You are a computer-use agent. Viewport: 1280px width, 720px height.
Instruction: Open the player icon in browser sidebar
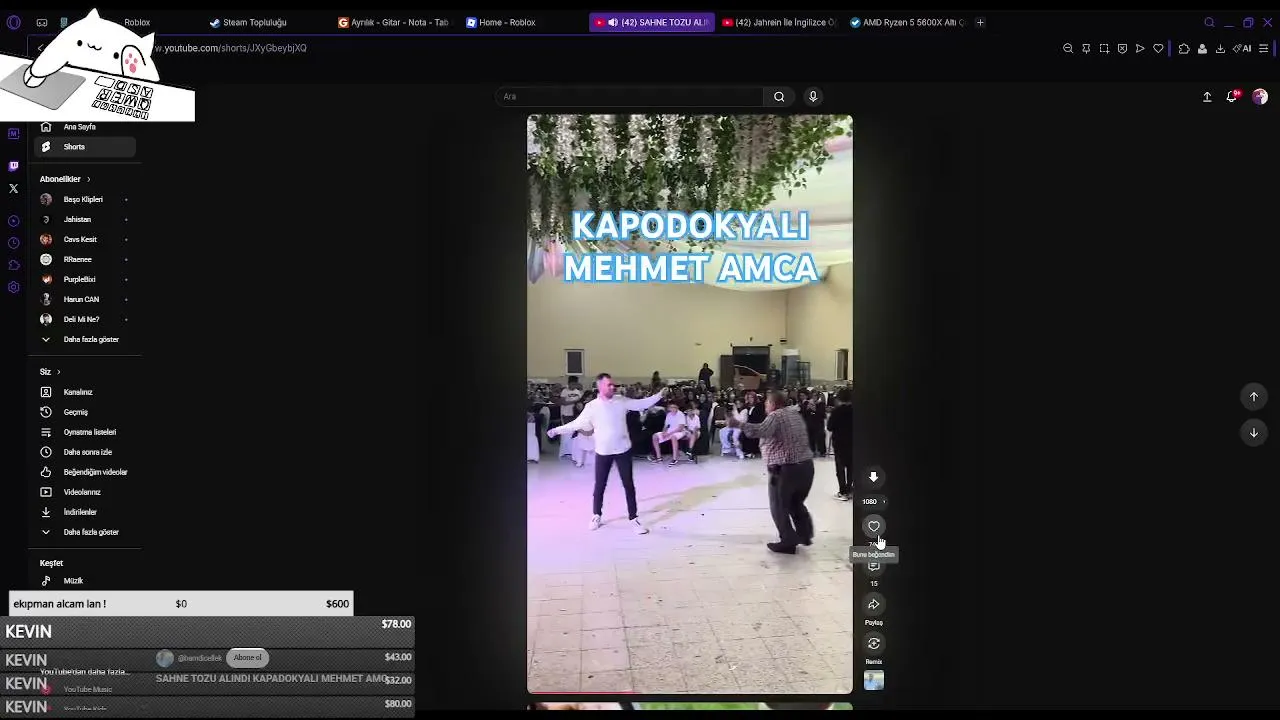13,221
